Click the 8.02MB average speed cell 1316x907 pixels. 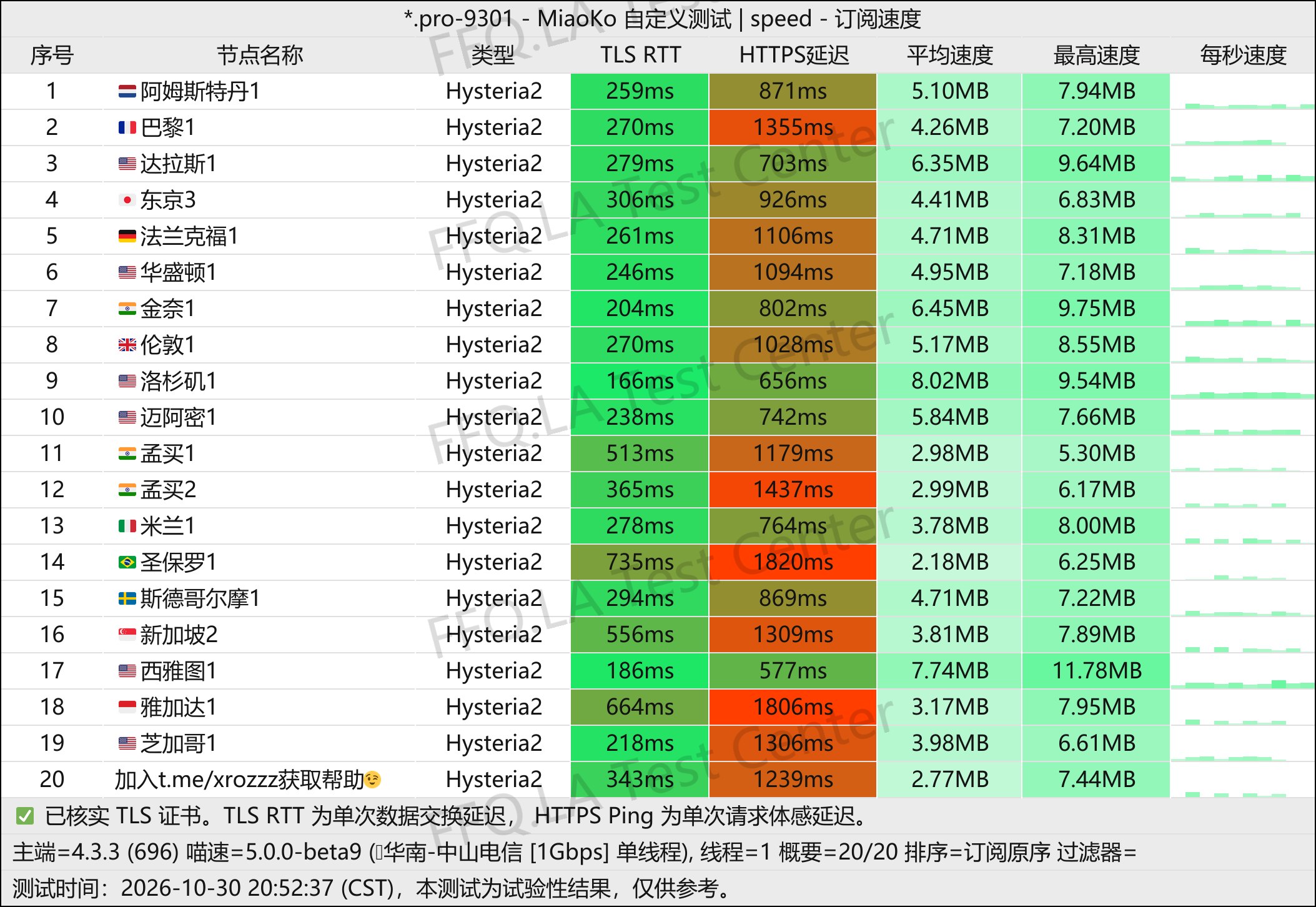click(950, 381)
